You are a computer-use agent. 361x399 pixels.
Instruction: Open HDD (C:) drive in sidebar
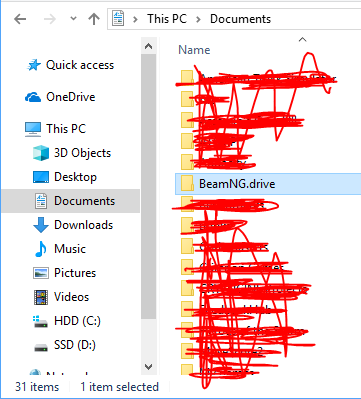point(77,321)
